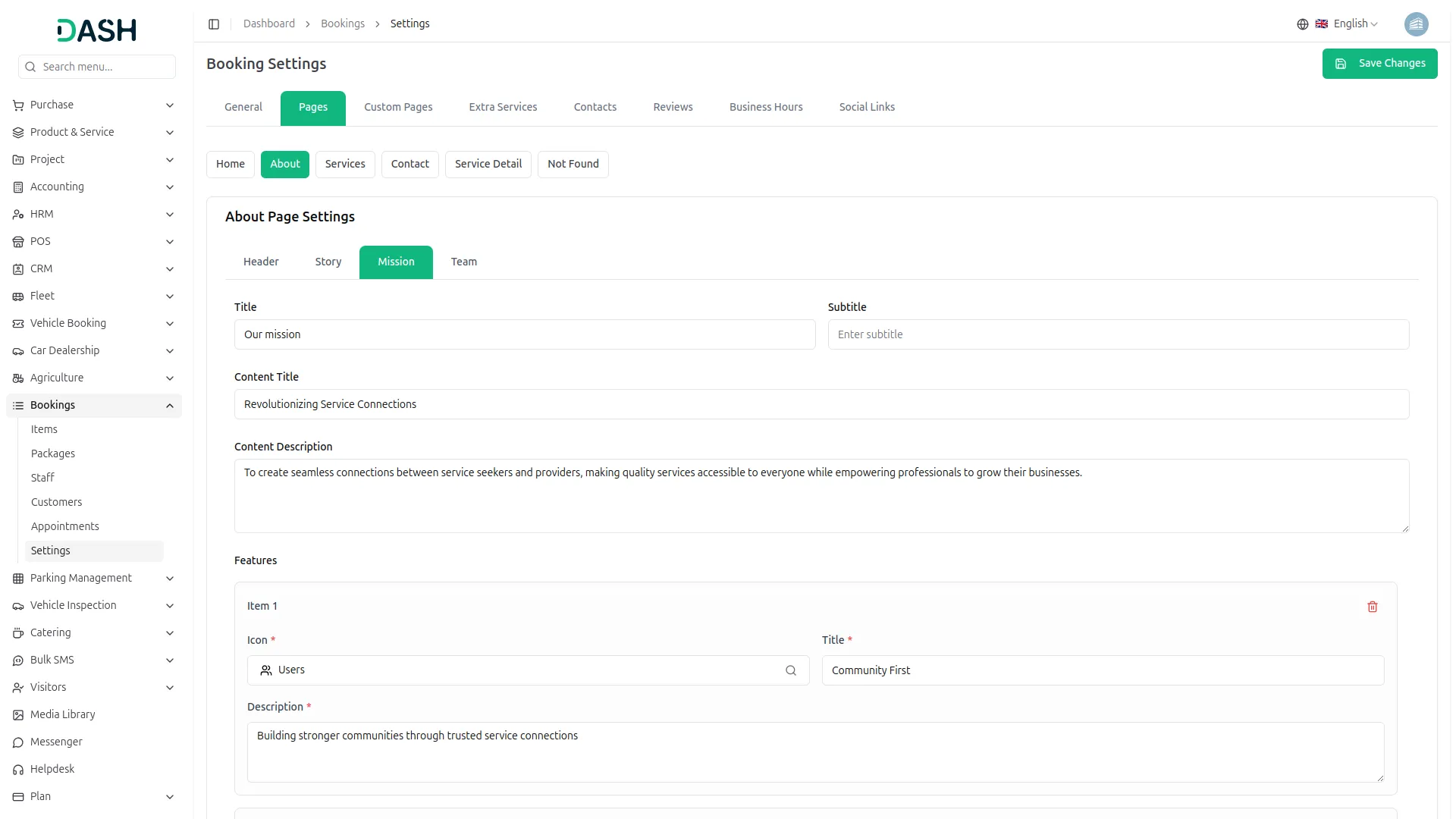
Task: Click the sidebar collapse toggle icon
Action: coord(214,24)
